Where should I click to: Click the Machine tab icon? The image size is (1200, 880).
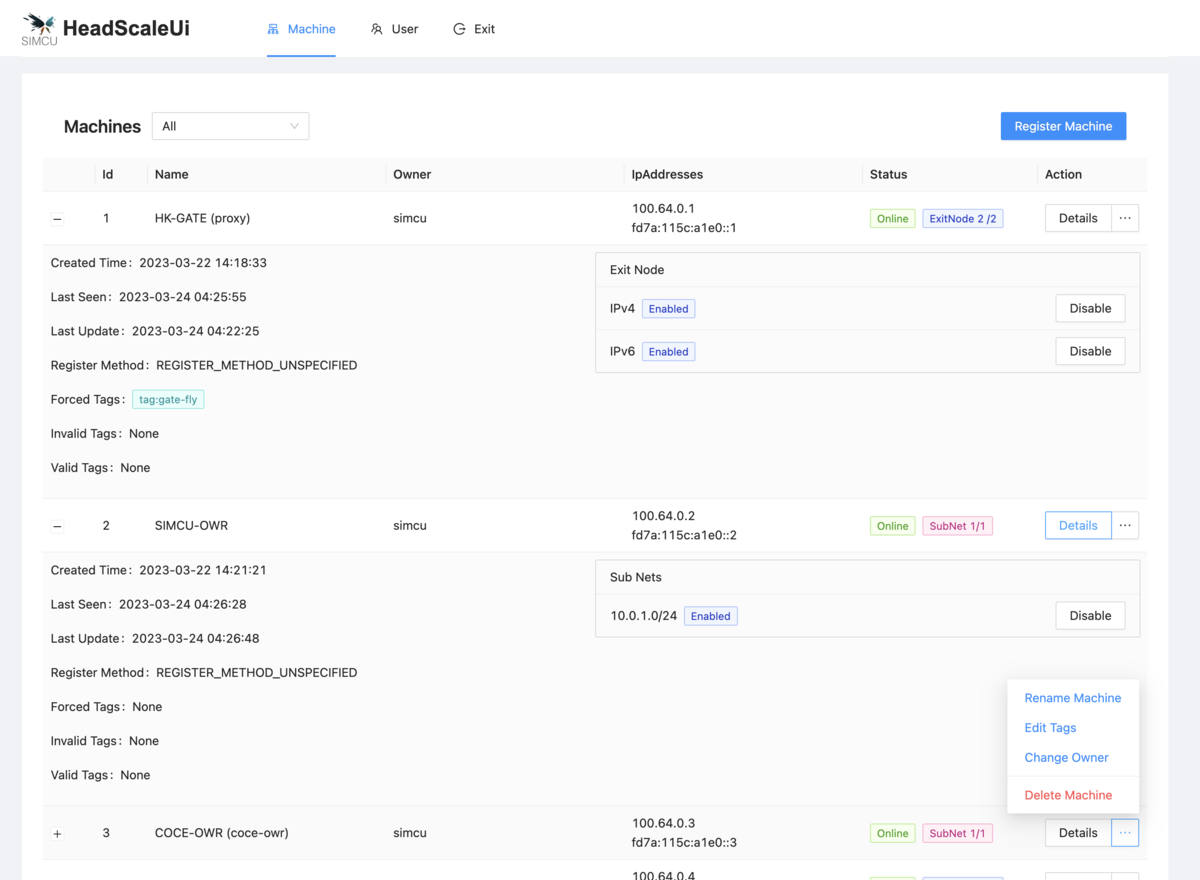pyautogui.click(x=273, y=29)
